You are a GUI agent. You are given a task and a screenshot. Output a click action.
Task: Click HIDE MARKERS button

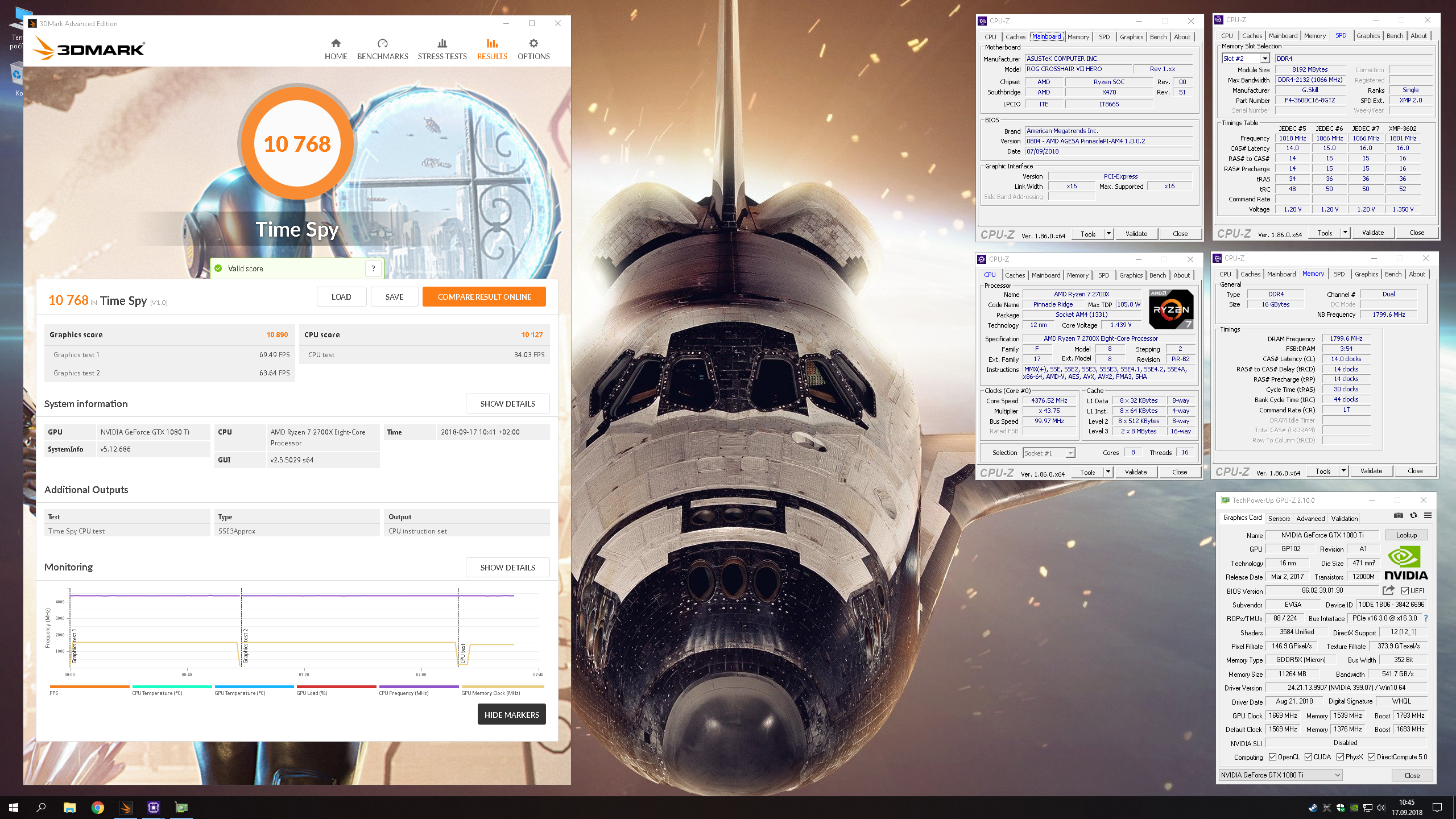[511, 715]
